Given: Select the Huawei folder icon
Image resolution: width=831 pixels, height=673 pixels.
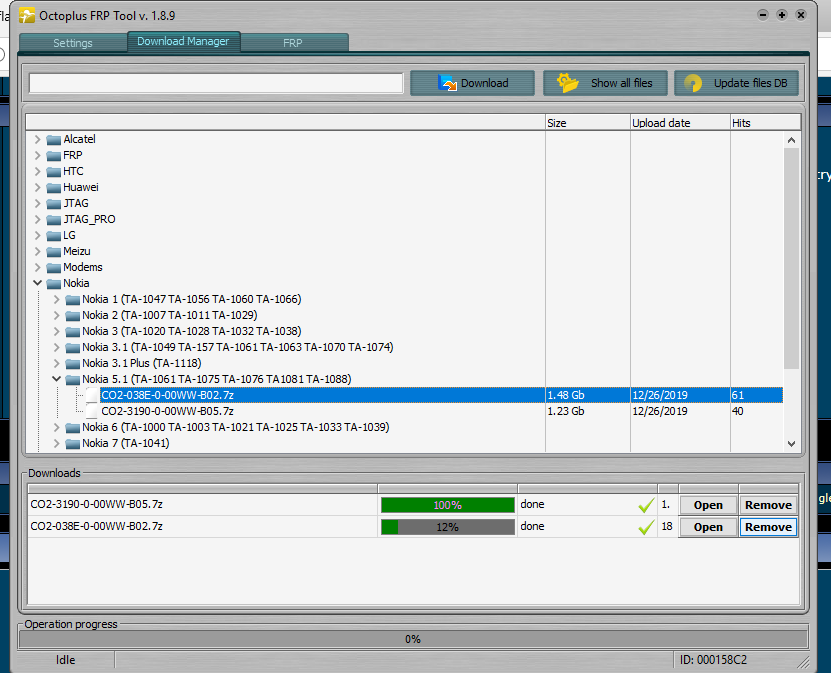Looking at the screenshot, I should point(54,188).
